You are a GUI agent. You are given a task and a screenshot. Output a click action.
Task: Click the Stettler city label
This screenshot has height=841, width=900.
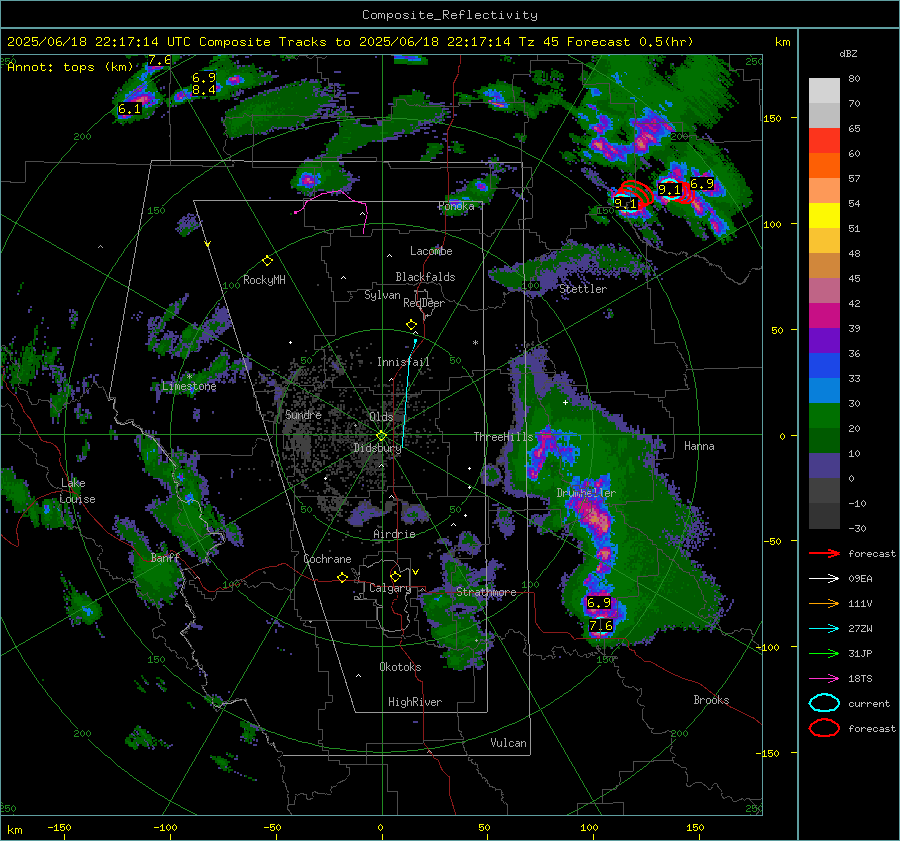click(x=583, y=289)
